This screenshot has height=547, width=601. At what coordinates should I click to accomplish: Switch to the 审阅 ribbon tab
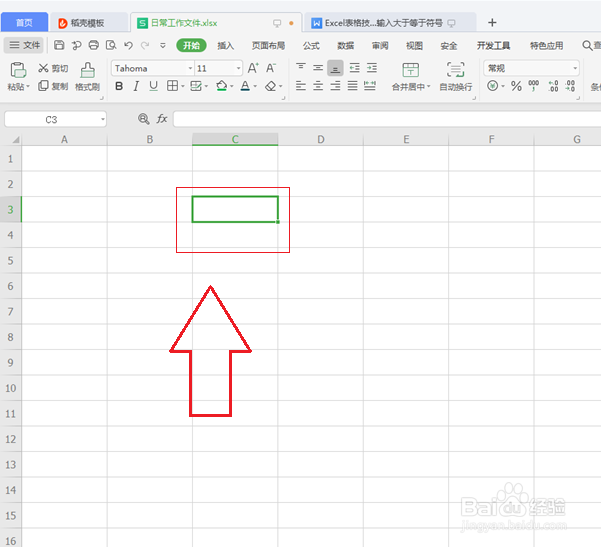click(x=380, y=46)
